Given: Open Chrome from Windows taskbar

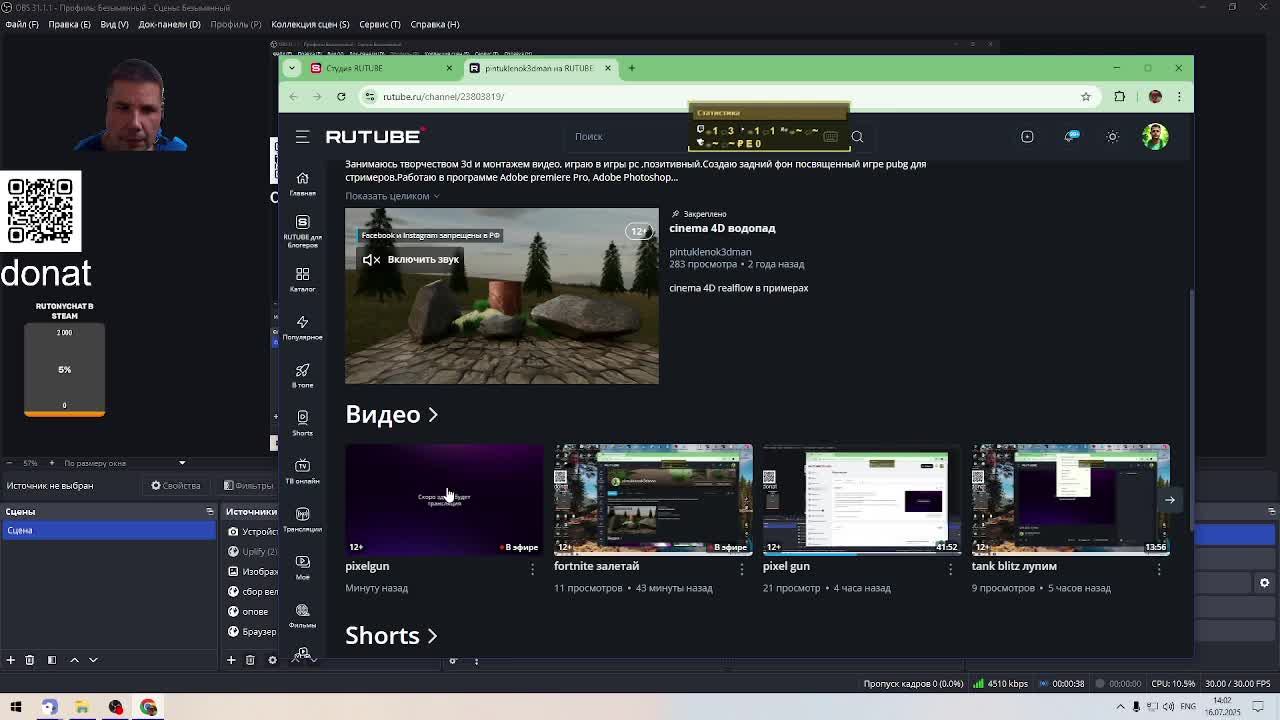Looking at the screenshot, I should (148, 707).
